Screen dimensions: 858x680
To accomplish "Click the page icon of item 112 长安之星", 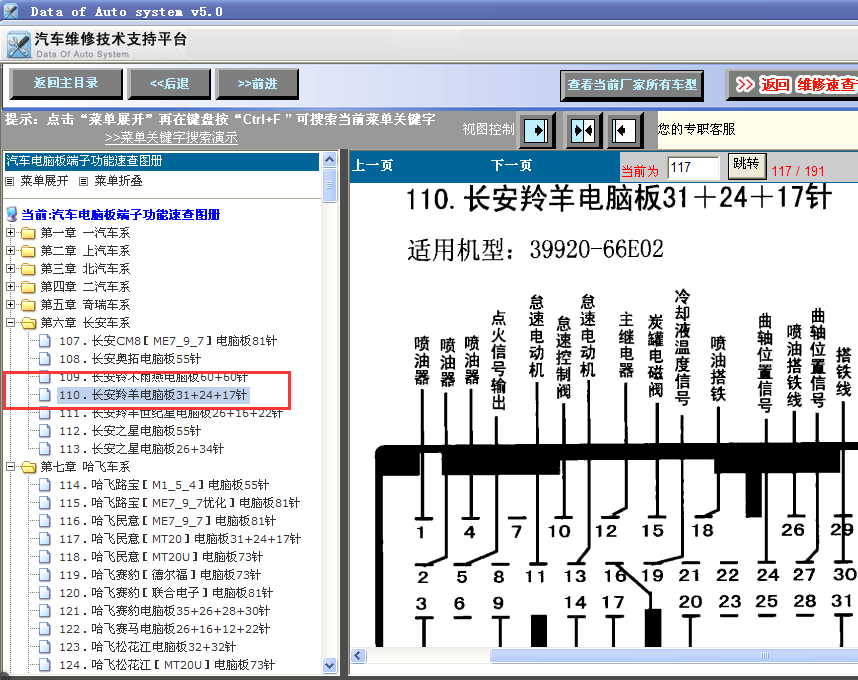I will click(x=45, y=431).
